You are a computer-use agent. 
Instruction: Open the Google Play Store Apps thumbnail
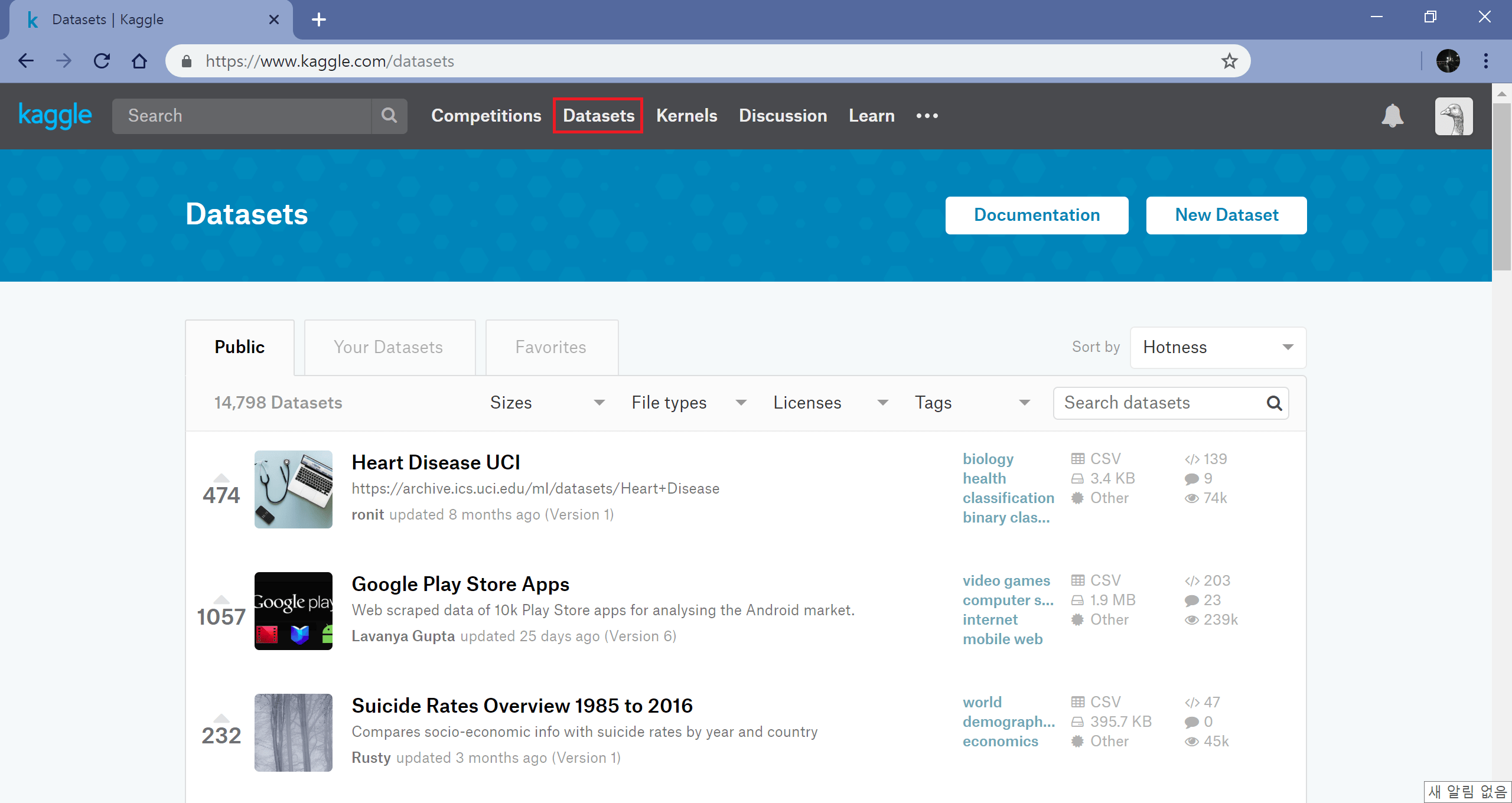294,611
